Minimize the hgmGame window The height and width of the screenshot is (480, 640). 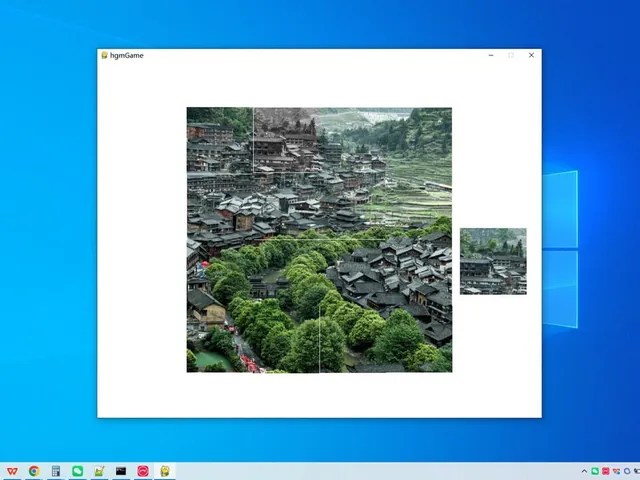click(x=491, y=55)
